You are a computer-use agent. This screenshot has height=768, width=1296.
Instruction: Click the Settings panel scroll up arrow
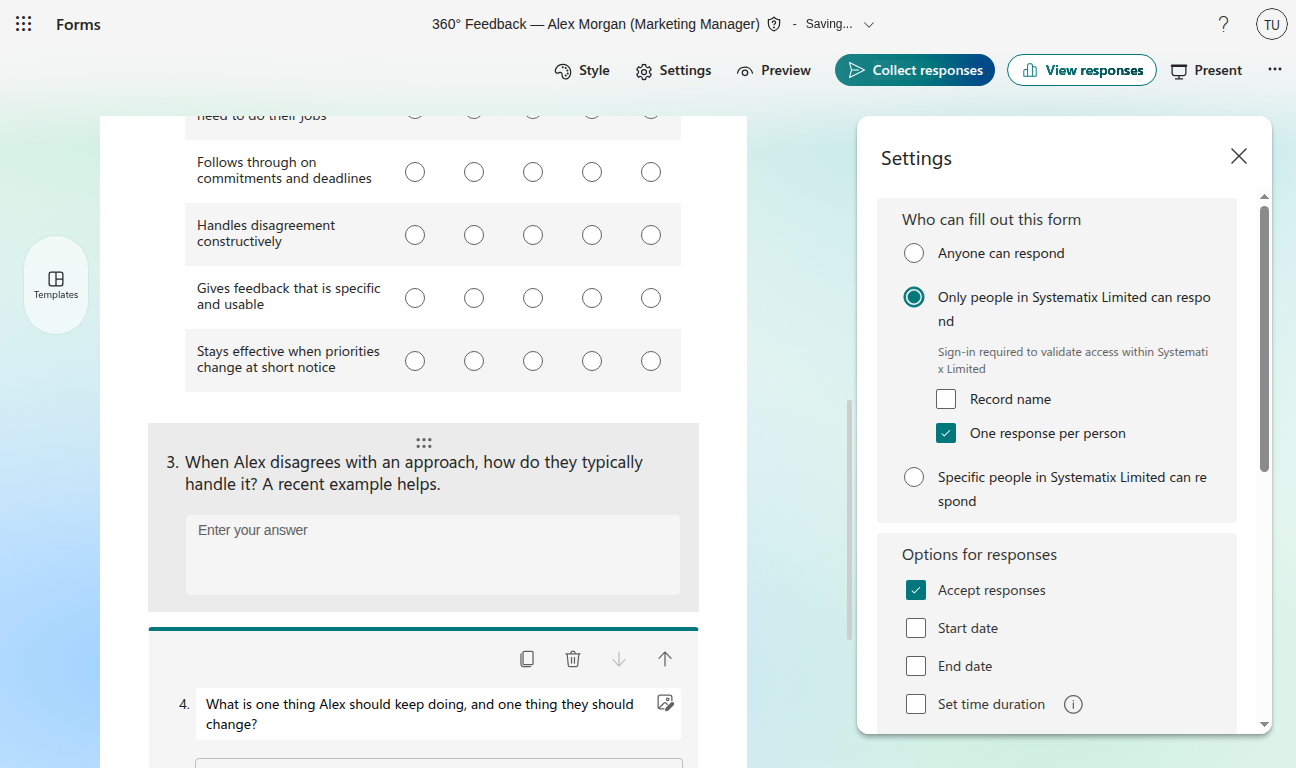tap(1264, 197)
